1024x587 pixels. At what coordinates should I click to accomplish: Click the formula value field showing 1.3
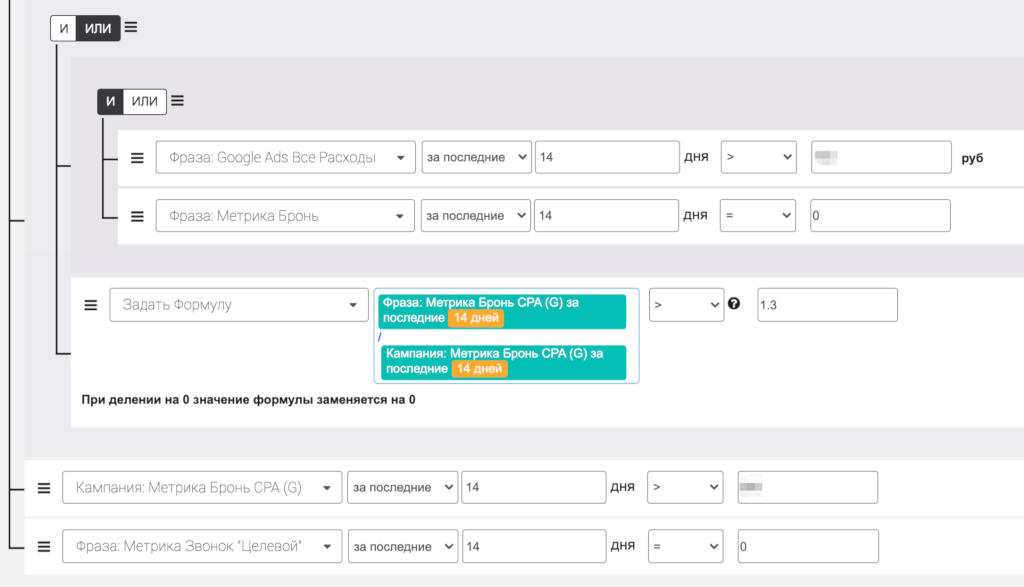click(x=827, y=305)
